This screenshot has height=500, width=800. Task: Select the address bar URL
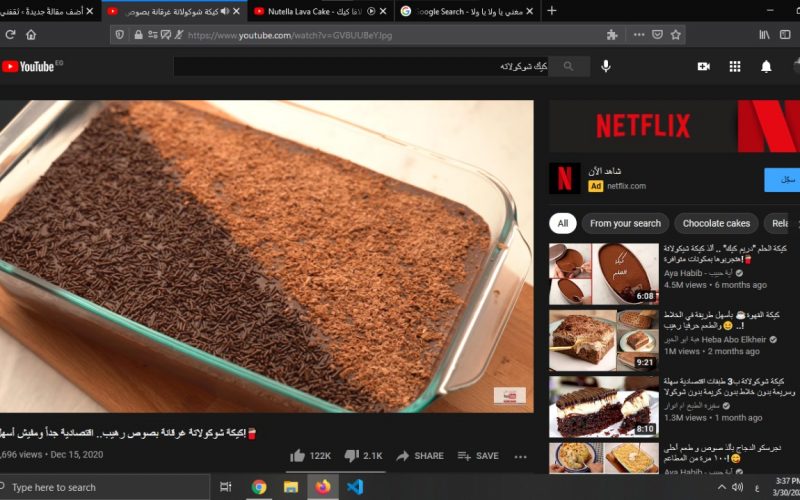click(x=290, y=35)
